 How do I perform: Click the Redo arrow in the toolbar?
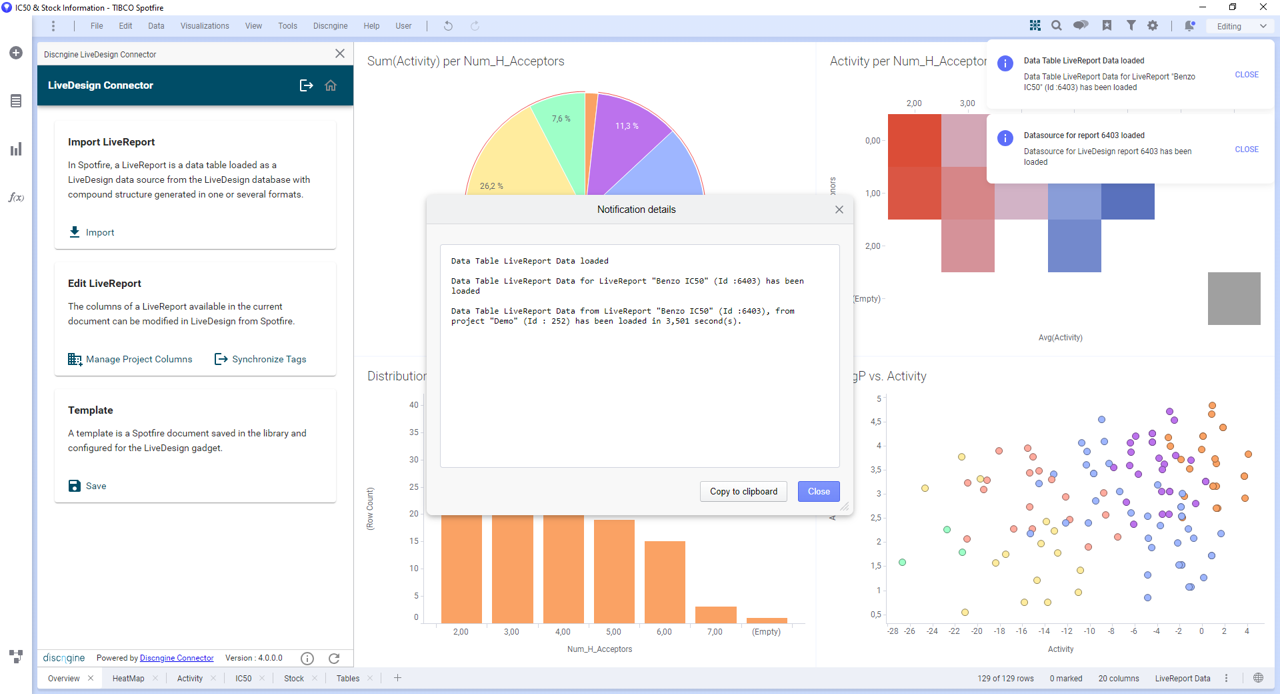tap(475, 26)
